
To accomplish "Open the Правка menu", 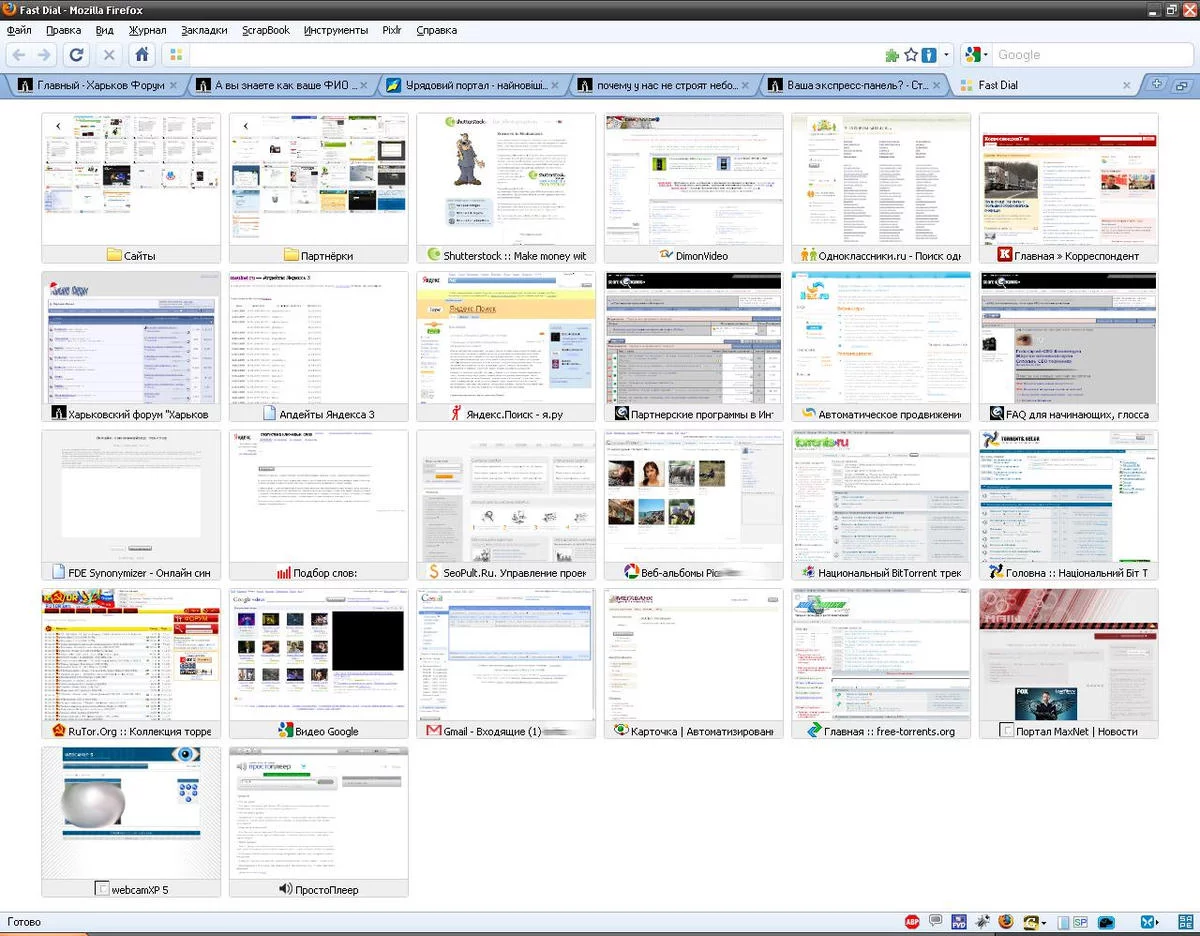I will (x=64, y=30).
